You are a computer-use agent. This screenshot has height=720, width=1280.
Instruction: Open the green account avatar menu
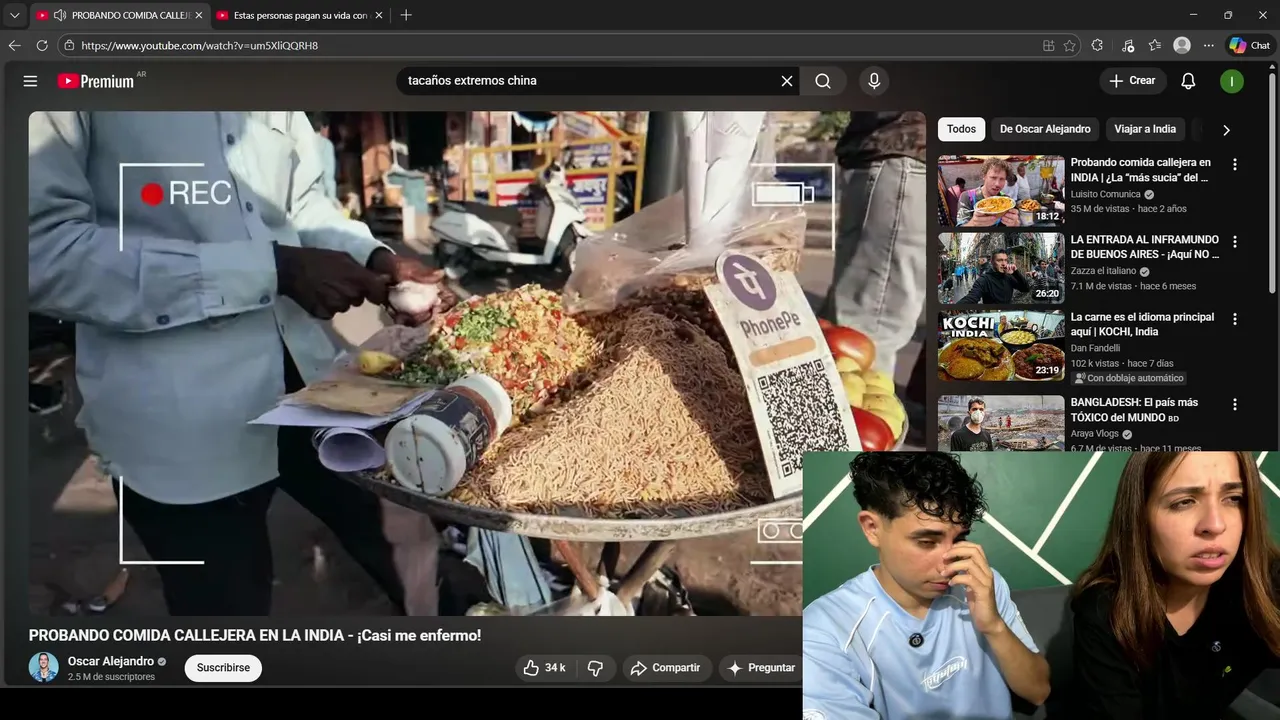coord(1232,81)
